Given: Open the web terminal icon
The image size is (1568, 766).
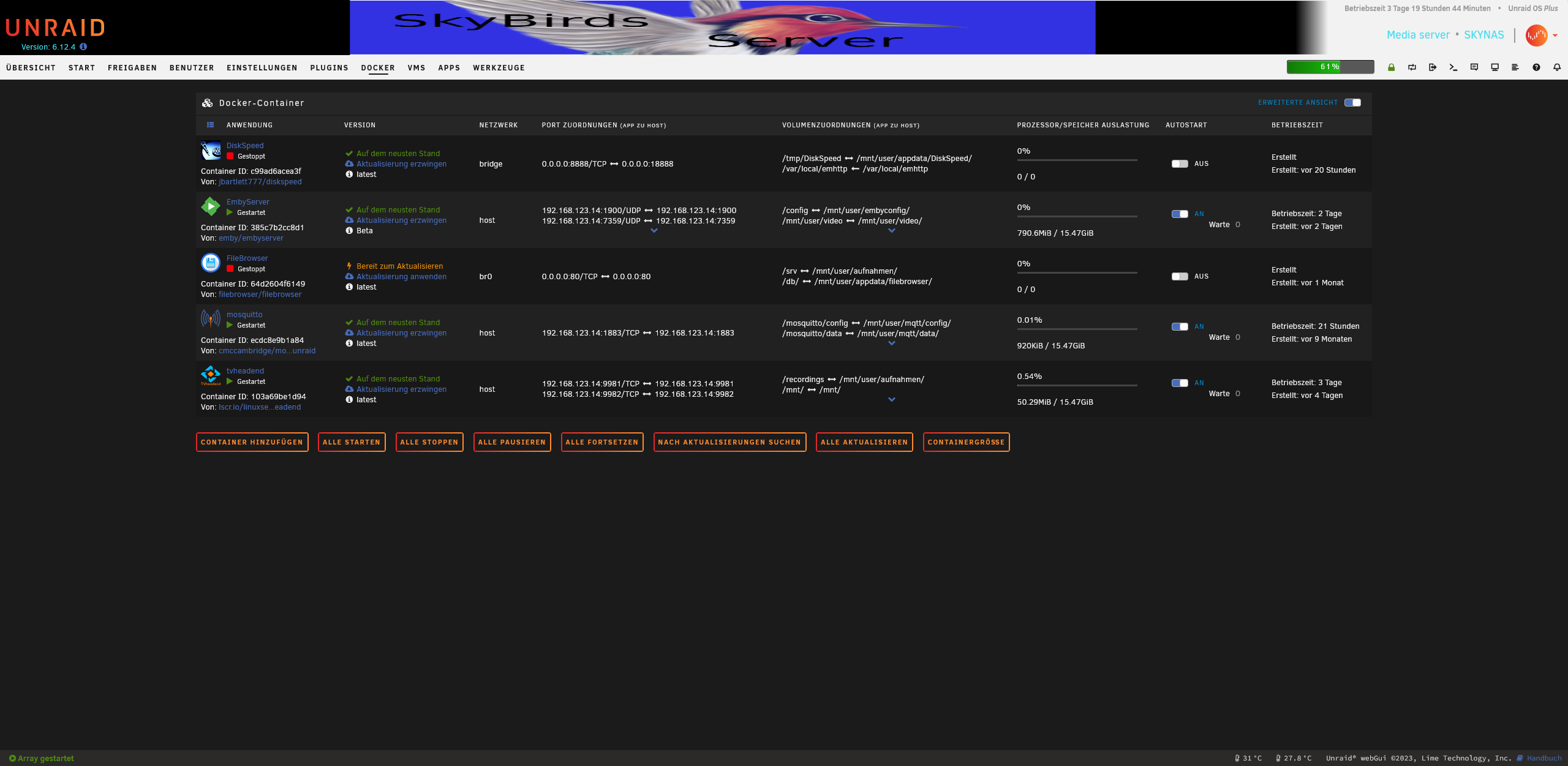Looking at the screenshot, I should click(x=1453, y=67).
